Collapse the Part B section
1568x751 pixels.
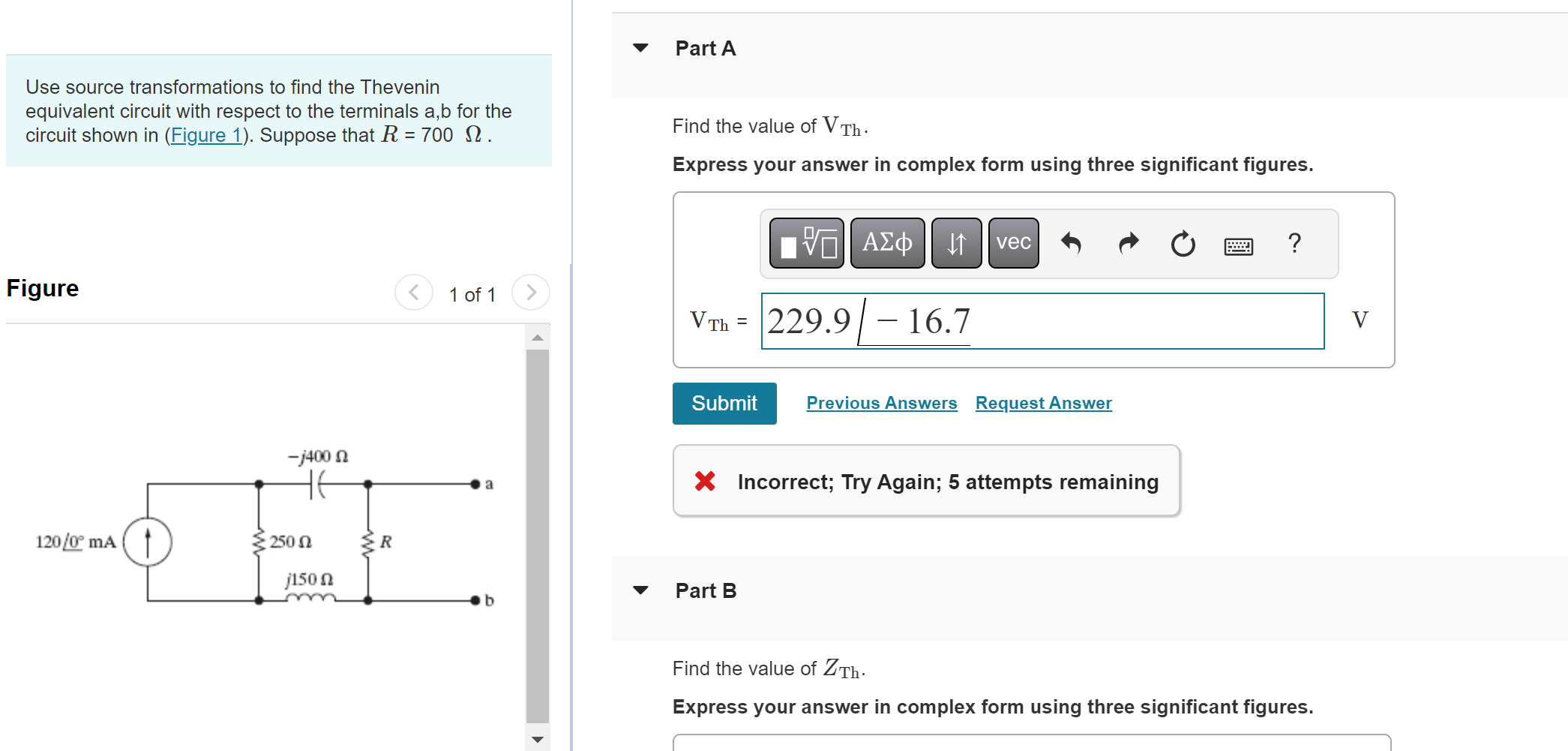point(640,590)
